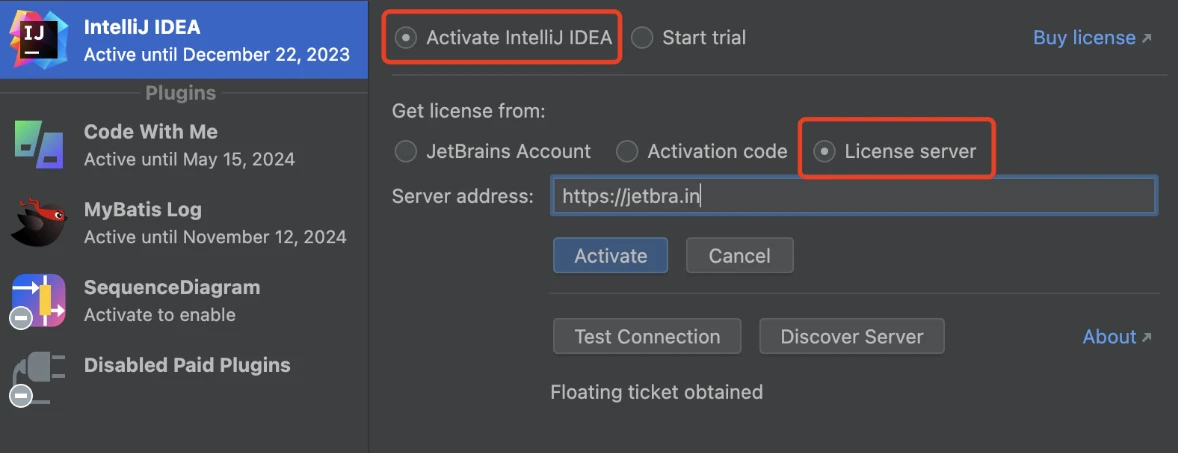Screen dimensions: 1178x453
Task: Choose the Start trial radio option
Action: point(642,38)
